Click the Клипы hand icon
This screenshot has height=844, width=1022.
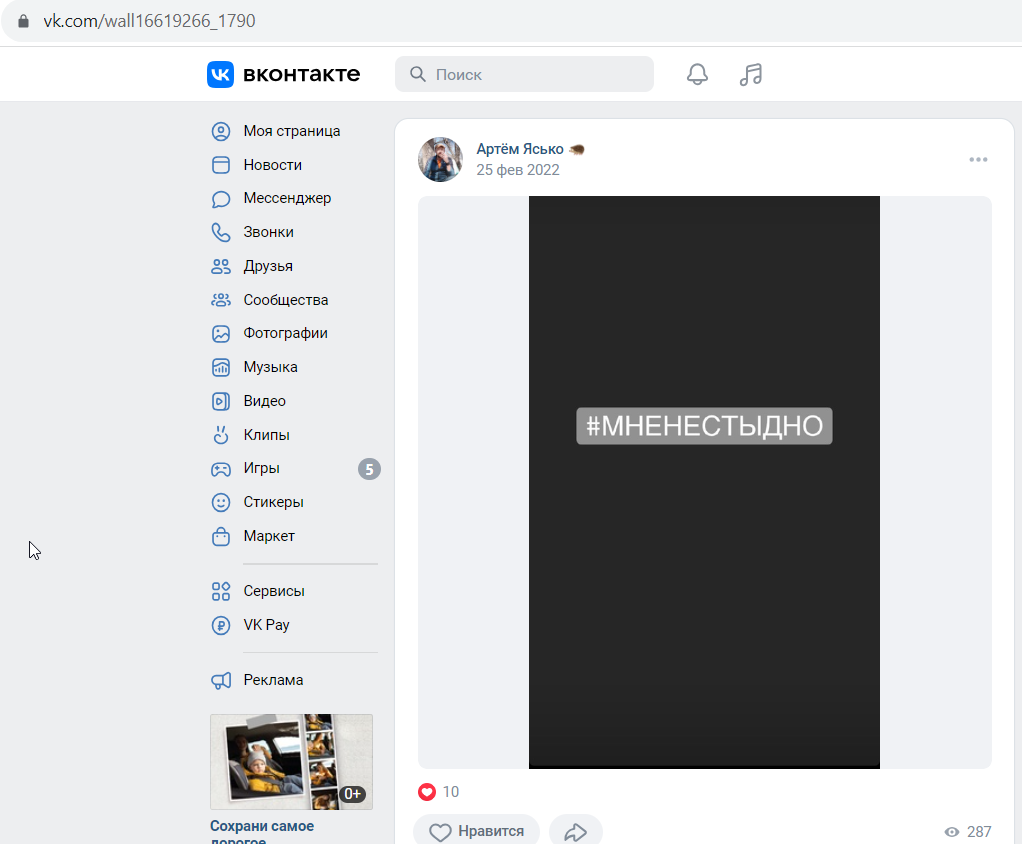(x=221, y=435)
